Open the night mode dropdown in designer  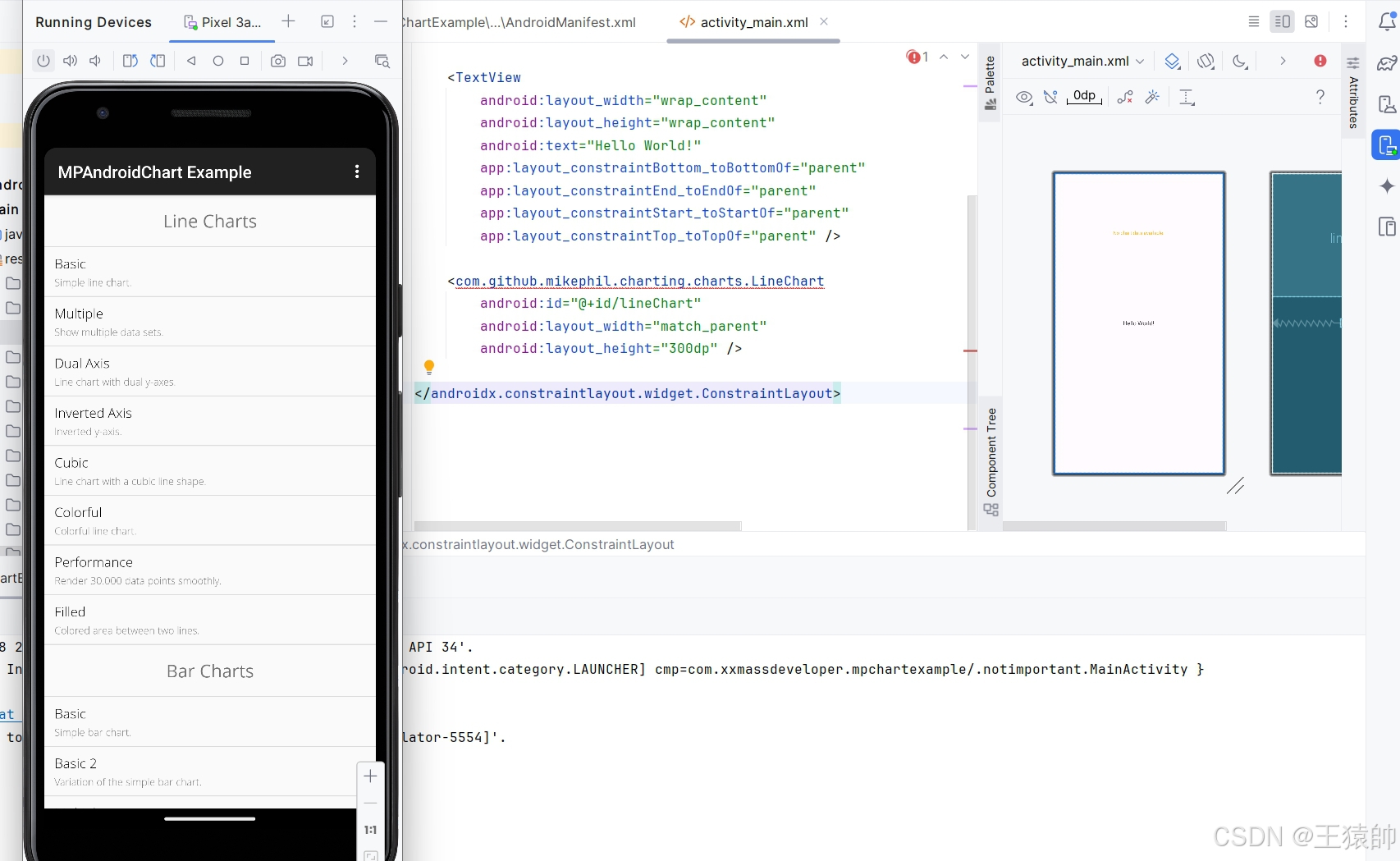point(1240,62)
